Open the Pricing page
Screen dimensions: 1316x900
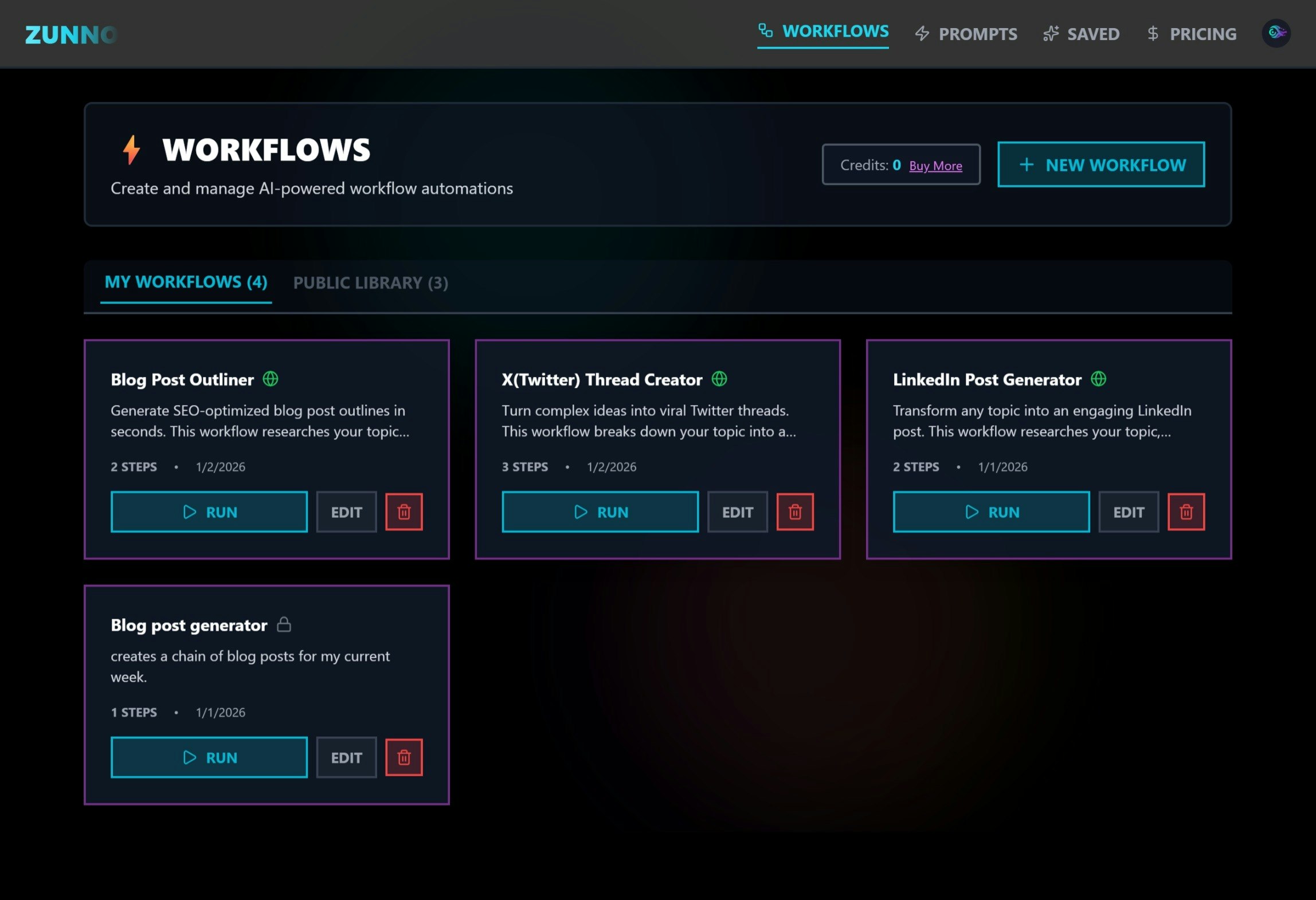[x=1192, y=34]
